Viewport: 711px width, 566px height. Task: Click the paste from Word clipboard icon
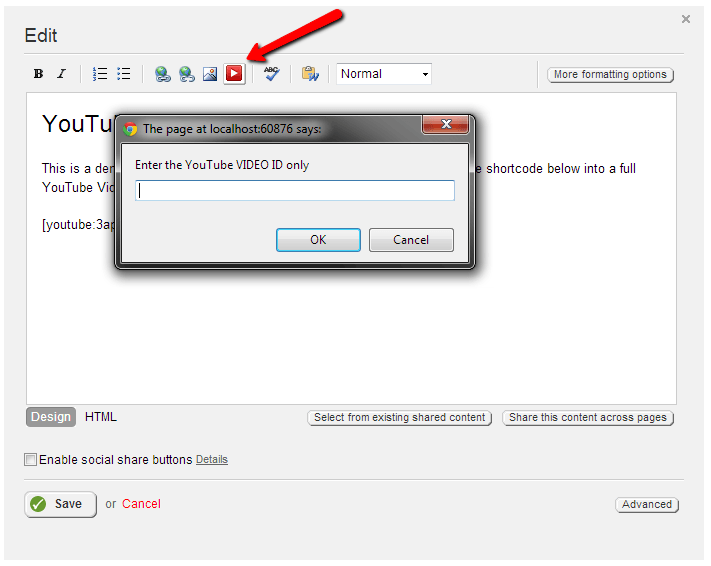(x=311, y=73)
